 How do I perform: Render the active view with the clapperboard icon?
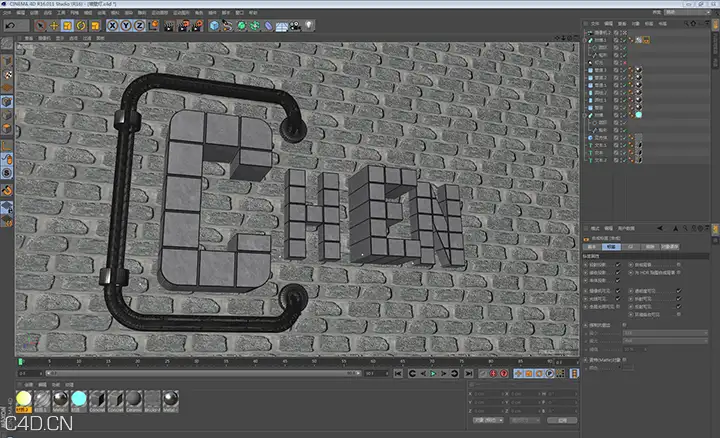[x=169, y=26]
